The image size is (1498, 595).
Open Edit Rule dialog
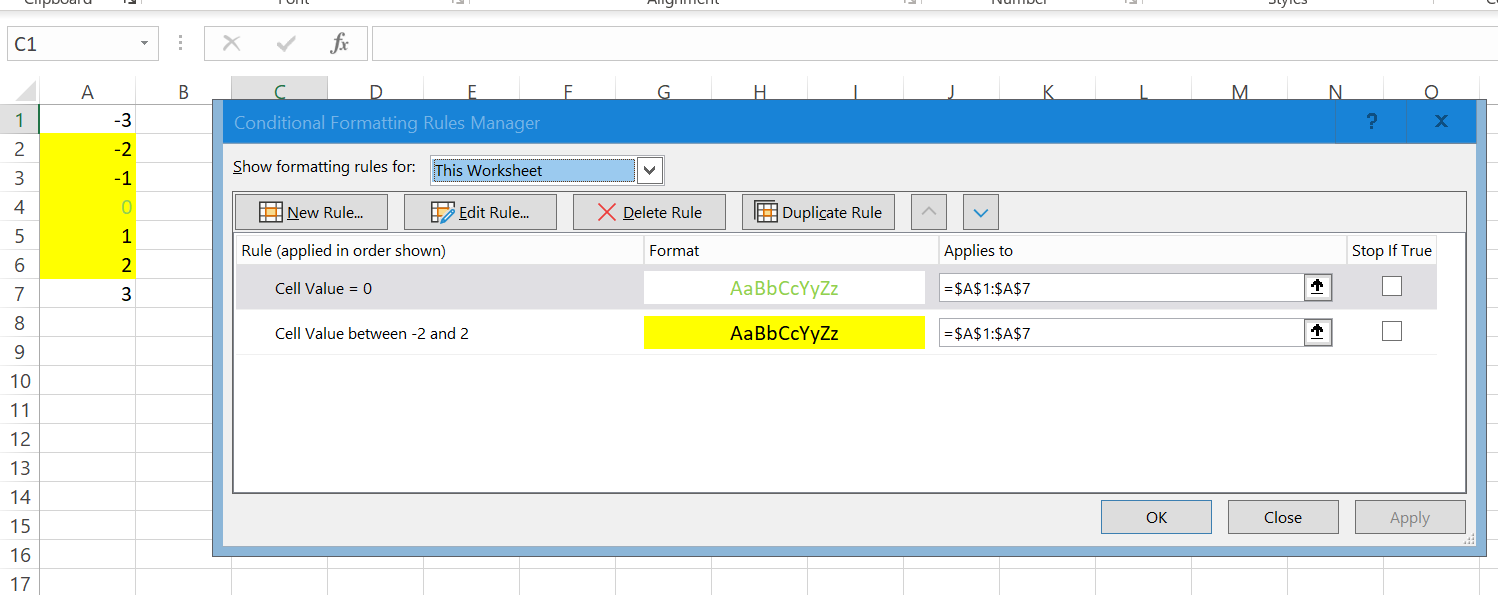(x=480, y=212)
